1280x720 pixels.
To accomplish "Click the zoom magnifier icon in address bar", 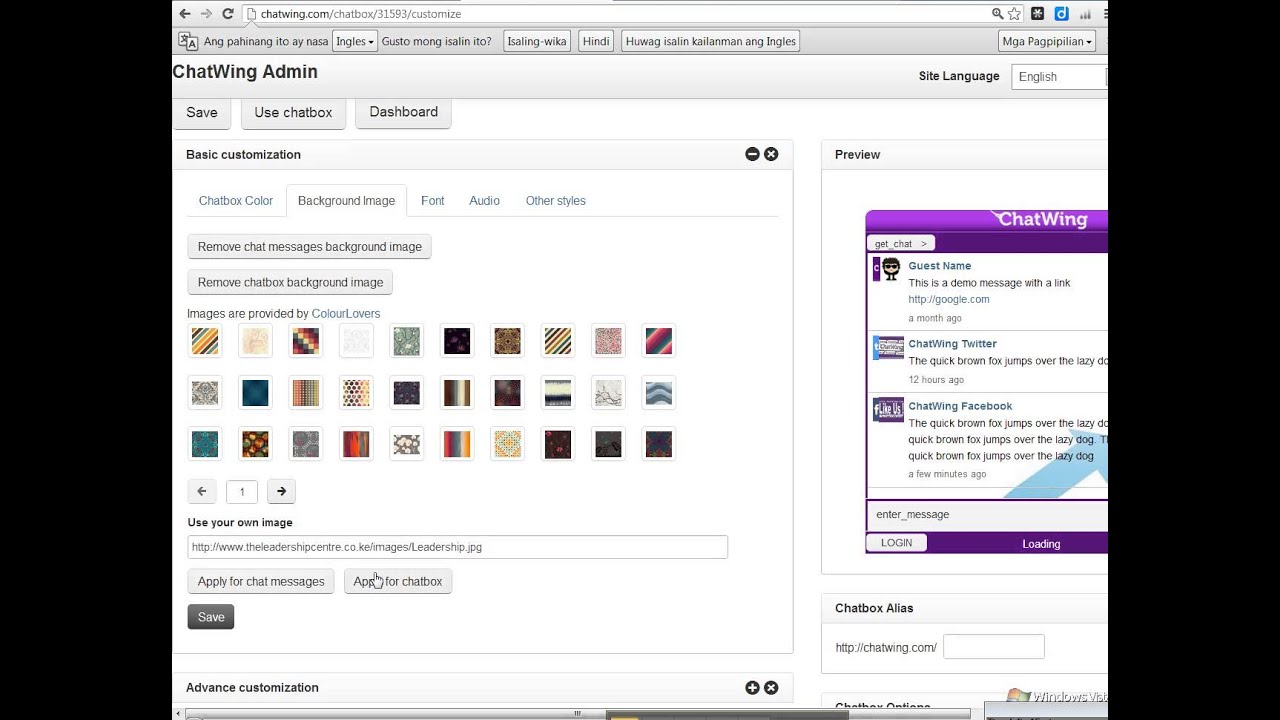I will pos(997,14).
